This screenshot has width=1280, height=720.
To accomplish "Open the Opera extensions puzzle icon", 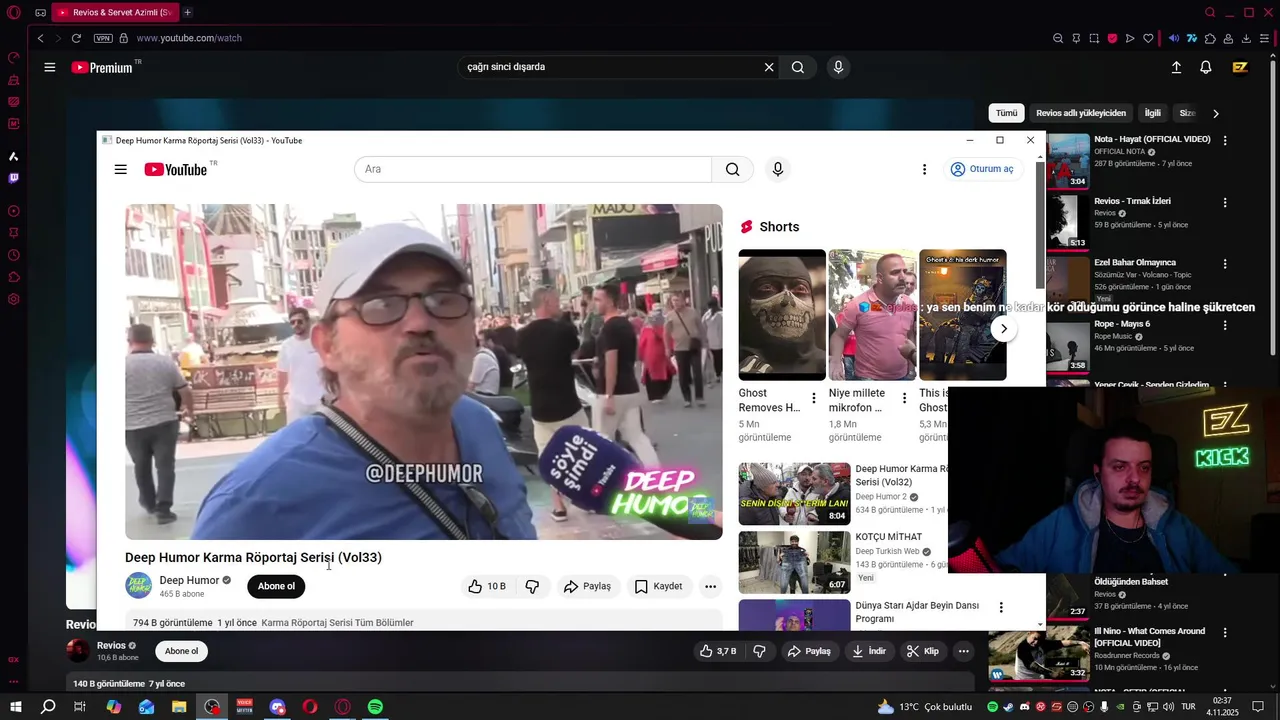I will (1210, 38).
